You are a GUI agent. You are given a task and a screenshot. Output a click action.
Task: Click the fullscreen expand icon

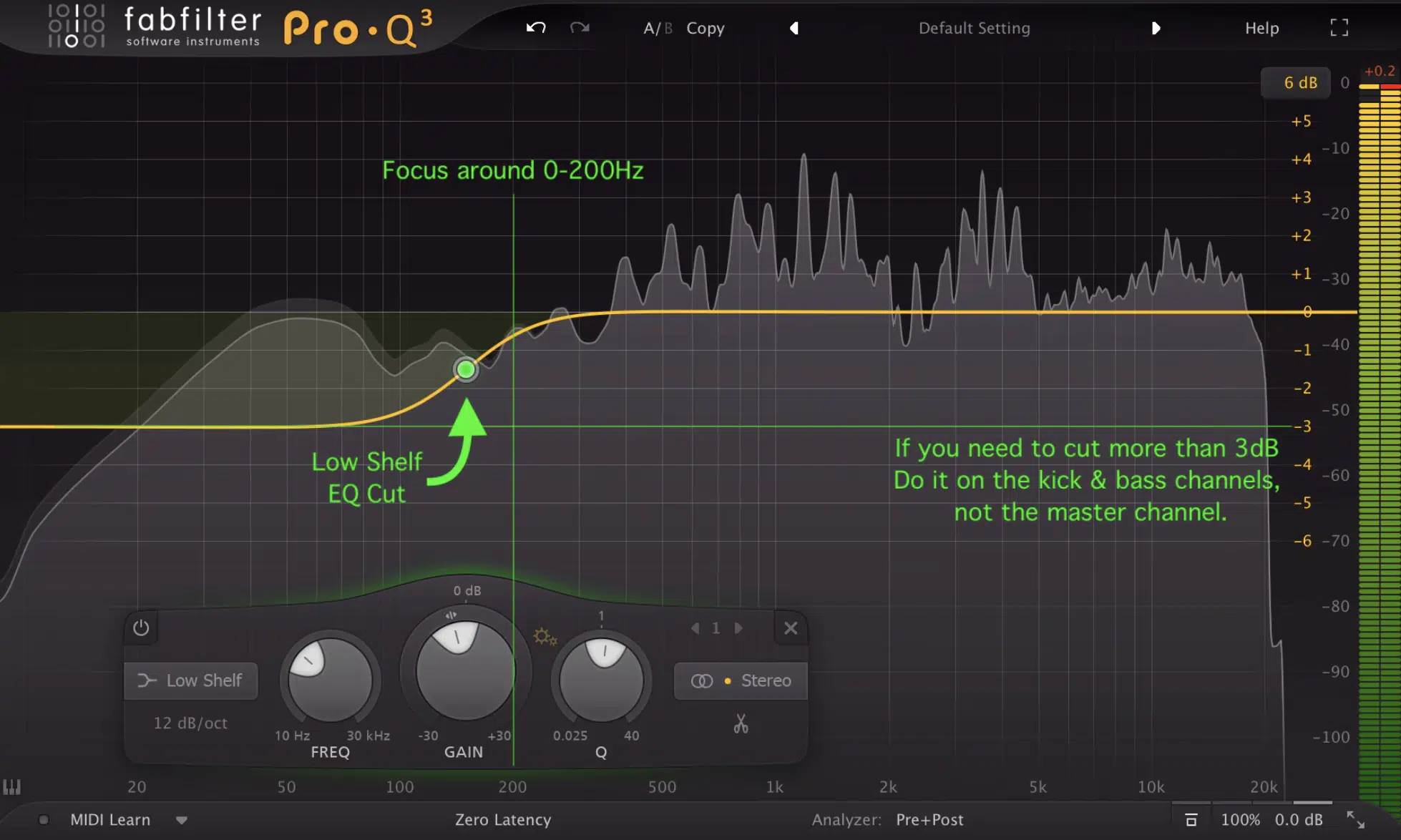tap(1339, 27)
